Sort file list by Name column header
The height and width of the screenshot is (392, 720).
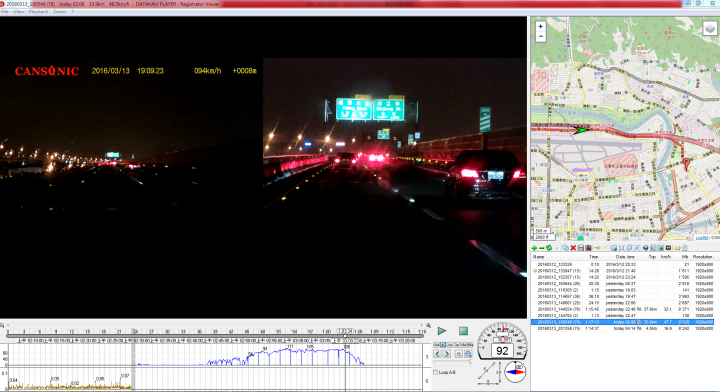[x=538, y=257]
